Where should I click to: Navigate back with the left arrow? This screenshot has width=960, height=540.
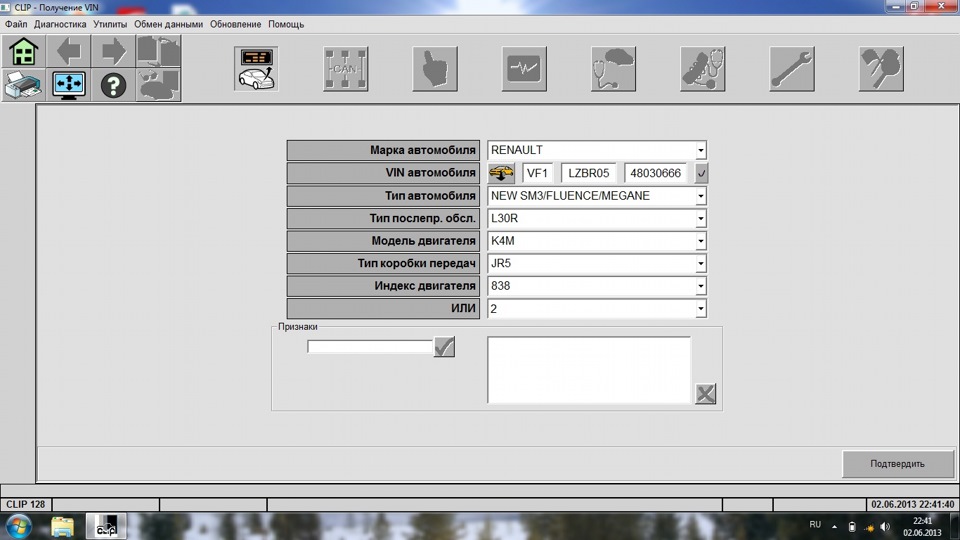(69, 51)
